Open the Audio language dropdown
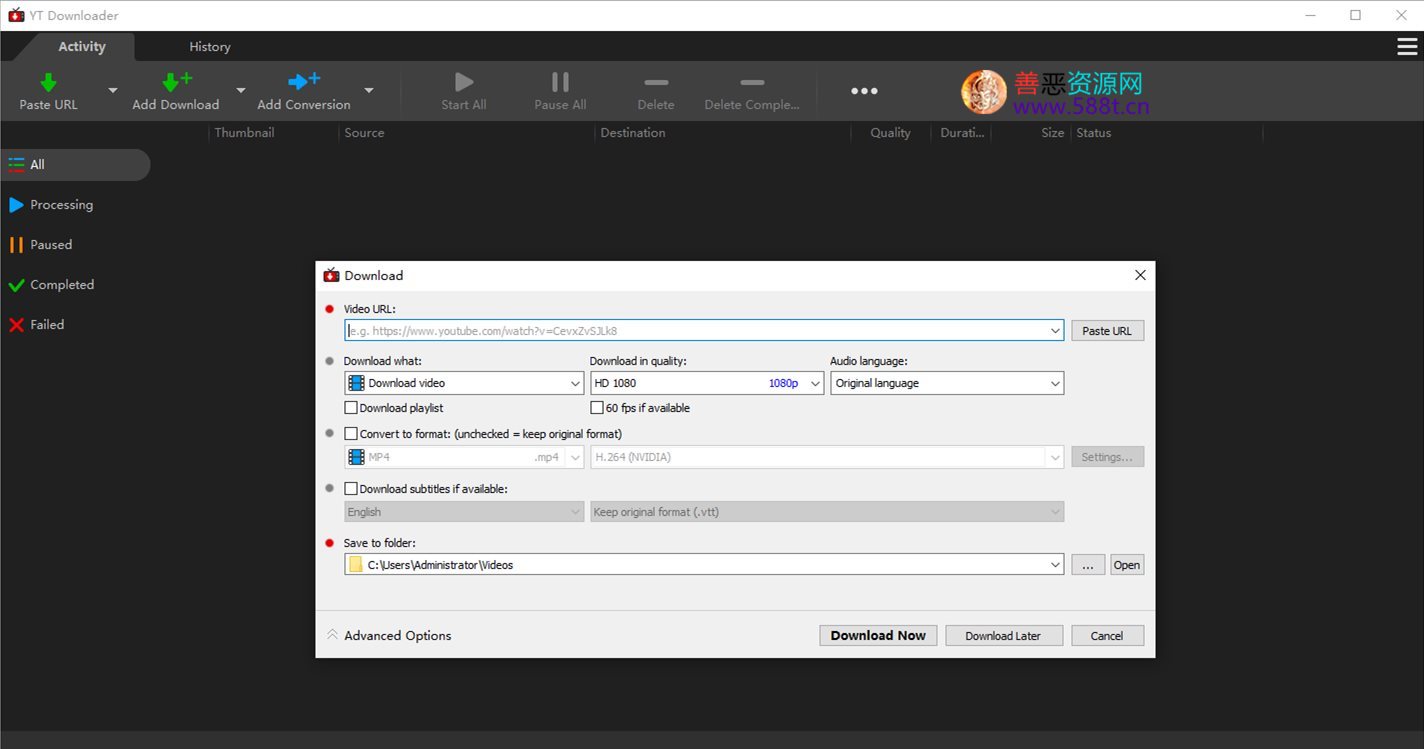This screenshot has width=1424, height=749. pos(1055,383)
